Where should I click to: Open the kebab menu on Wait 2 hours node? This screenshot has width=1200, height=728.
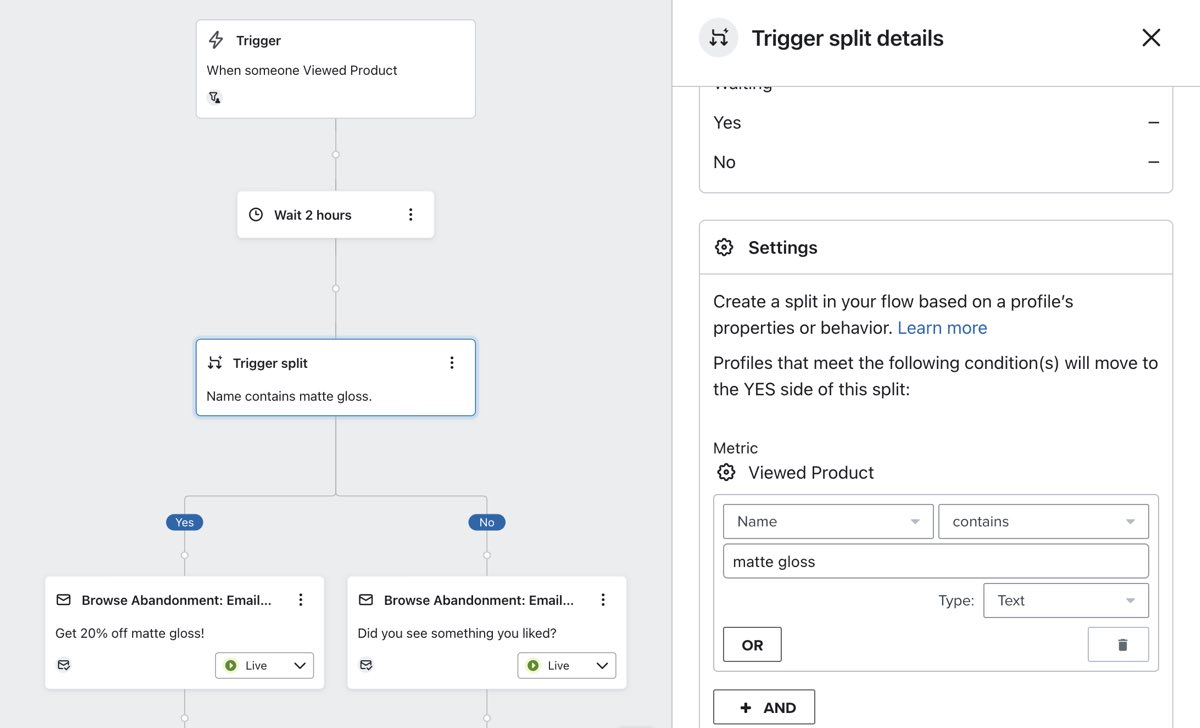point(410,214)
